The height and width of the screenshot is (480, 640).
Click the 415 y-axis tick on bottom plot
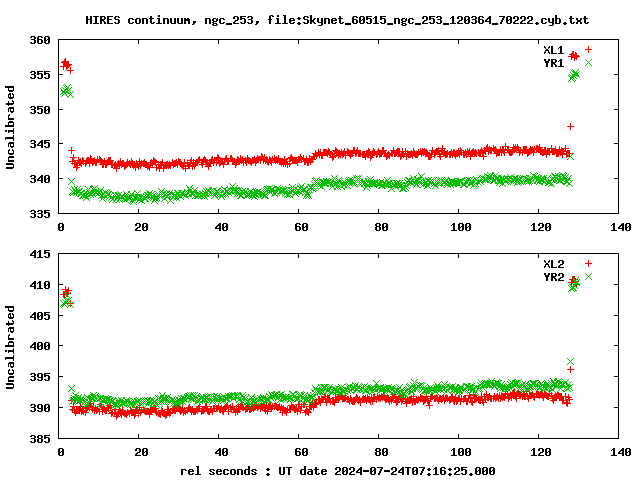click(x=40, y=254)
